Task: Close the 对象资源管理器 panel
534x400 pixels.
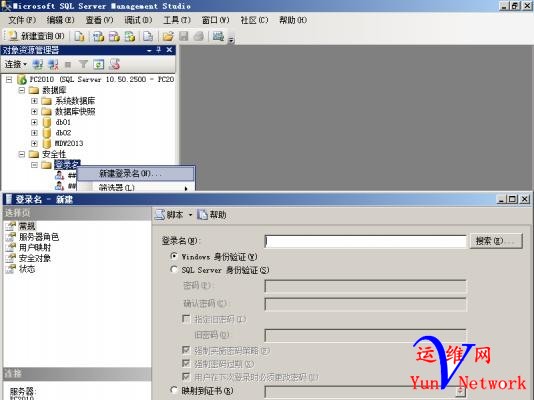Action: click(169, 50)
